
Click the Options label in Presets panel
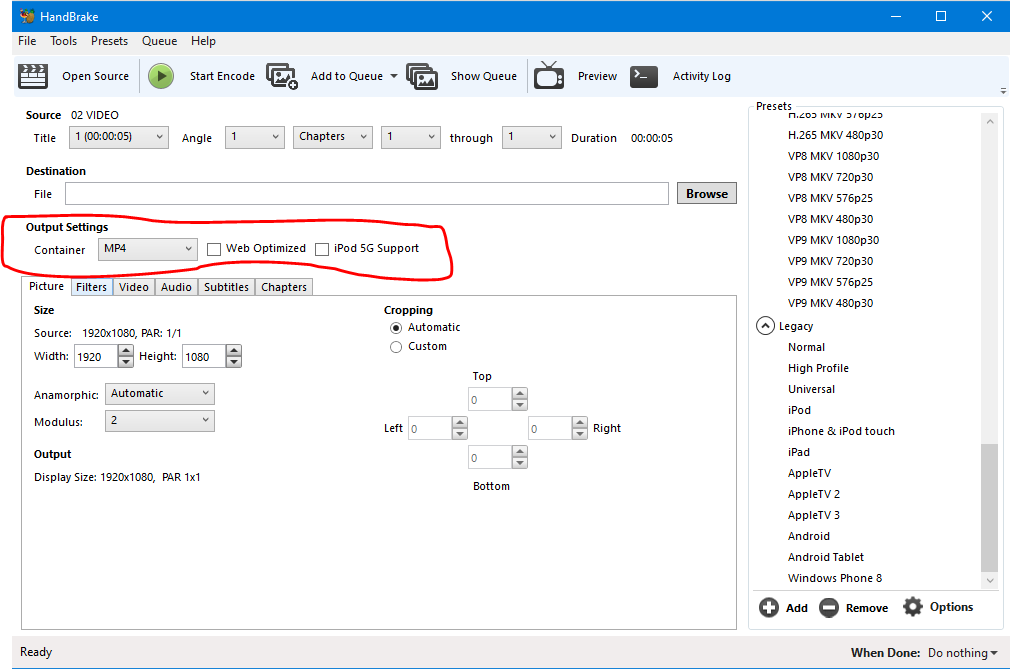pos(951,607)
